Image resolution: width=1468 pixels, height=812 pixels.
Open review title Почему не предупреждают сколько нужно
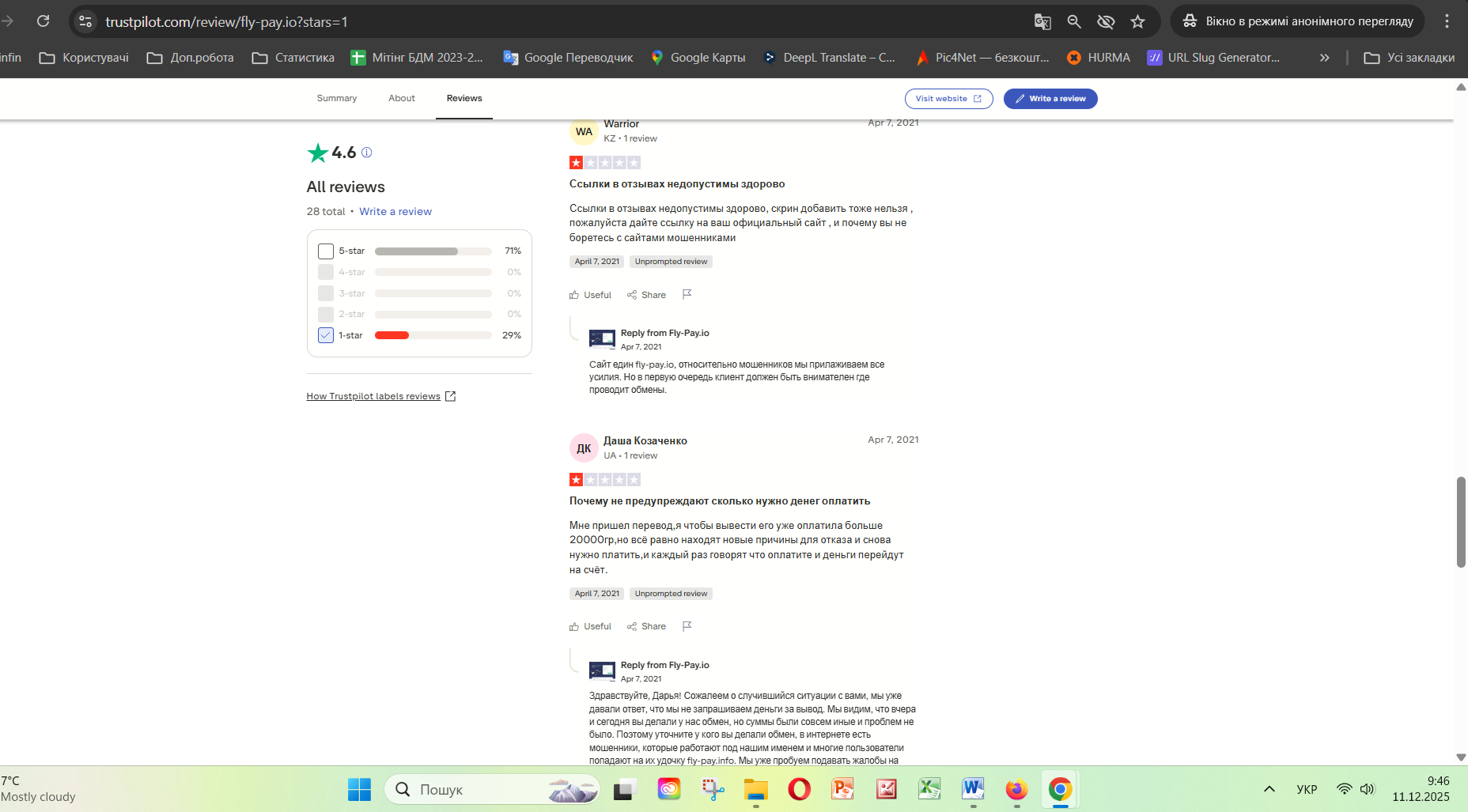(x=720, y=501)
